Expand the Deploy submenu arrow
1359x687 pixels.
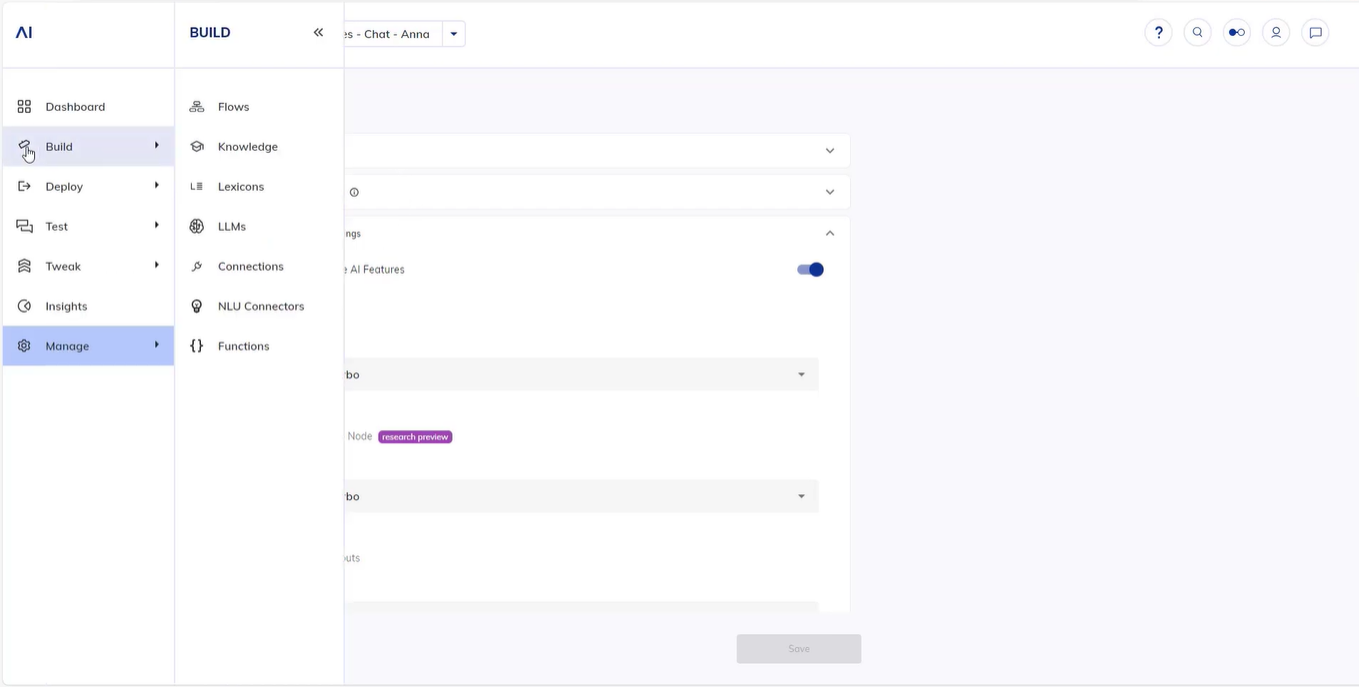[x=156, y=185]
